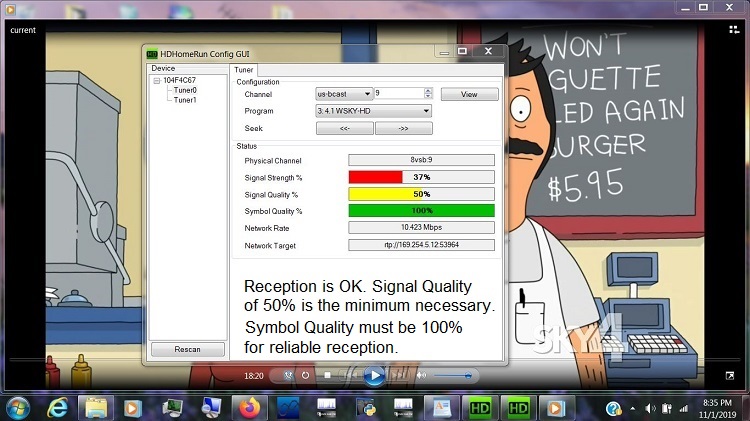
Task: Open the Windows Start menu
Action: (x=18, y=408)
